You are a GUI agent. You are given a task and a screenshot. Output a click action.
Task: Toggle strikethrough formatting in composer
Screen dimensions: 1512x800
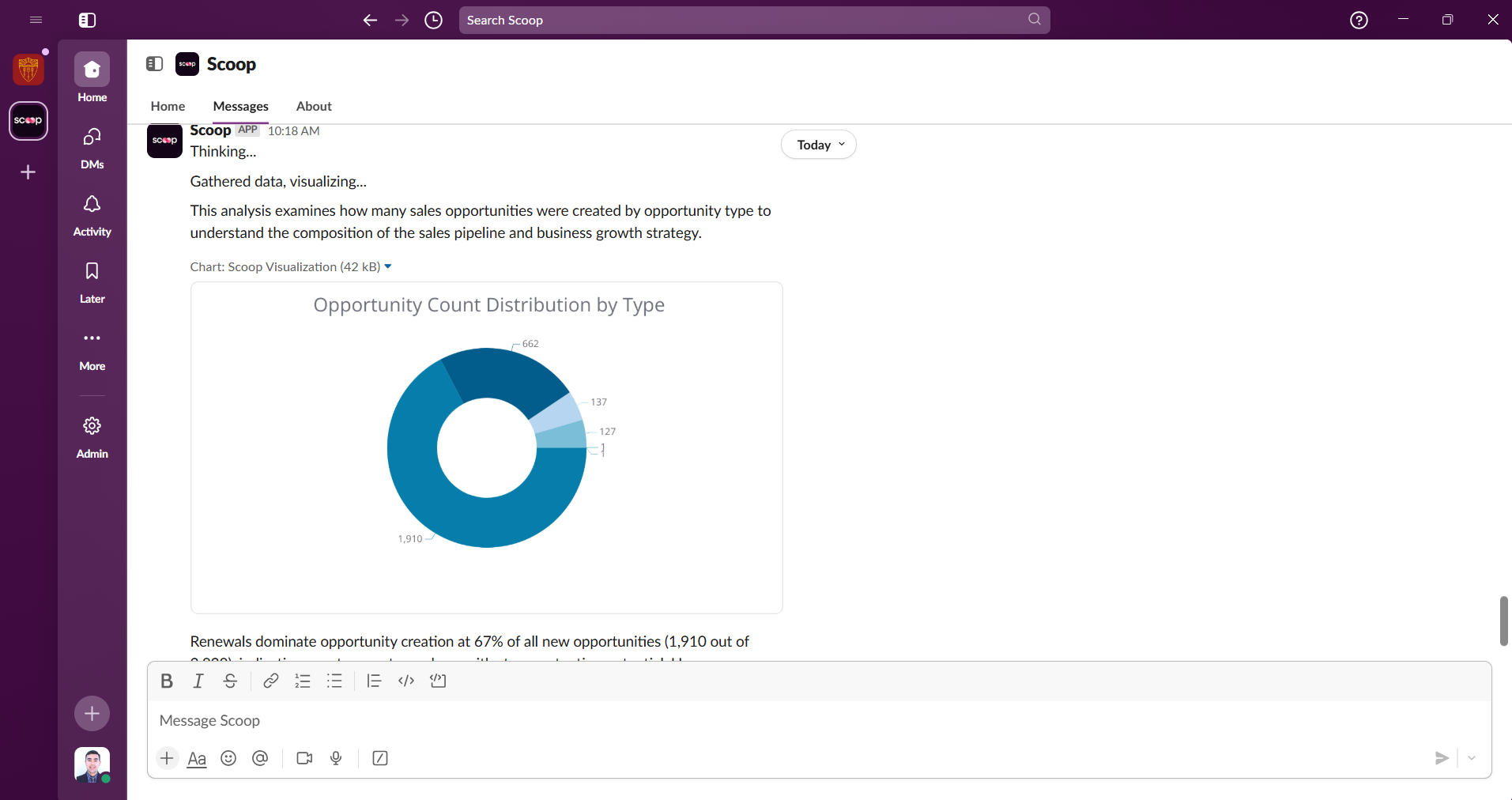coord(230,681)
